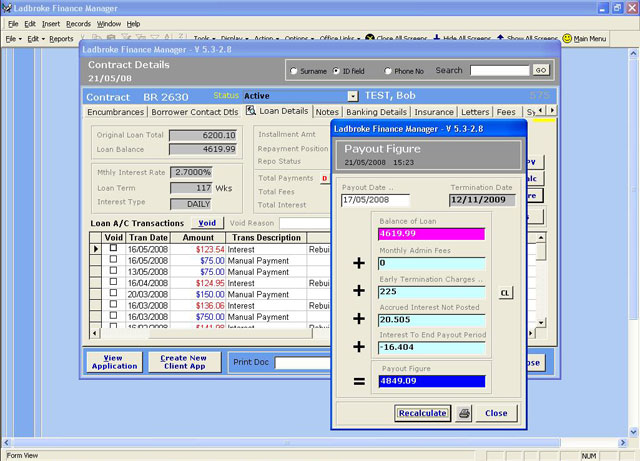Click the Tran Date column header

(x=148, y=238)
